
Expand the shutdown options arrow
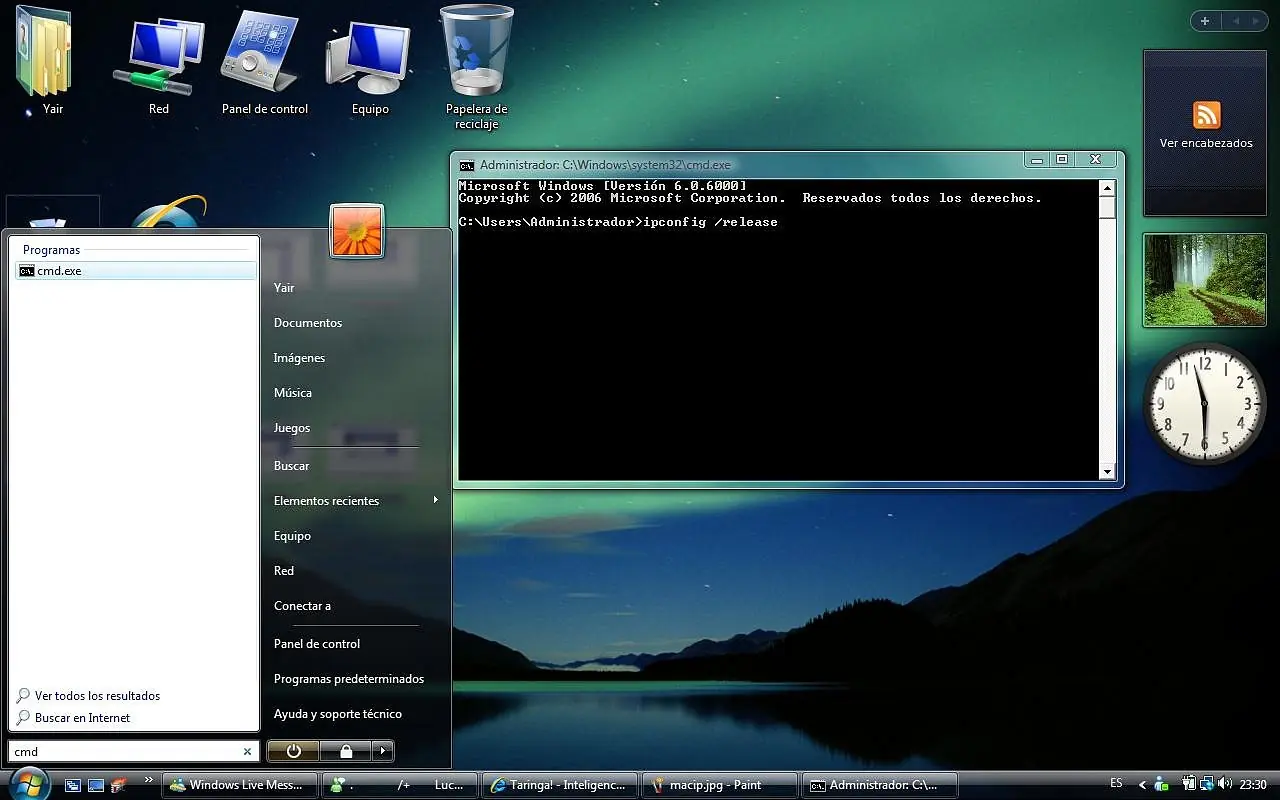(x=382, y=751)
